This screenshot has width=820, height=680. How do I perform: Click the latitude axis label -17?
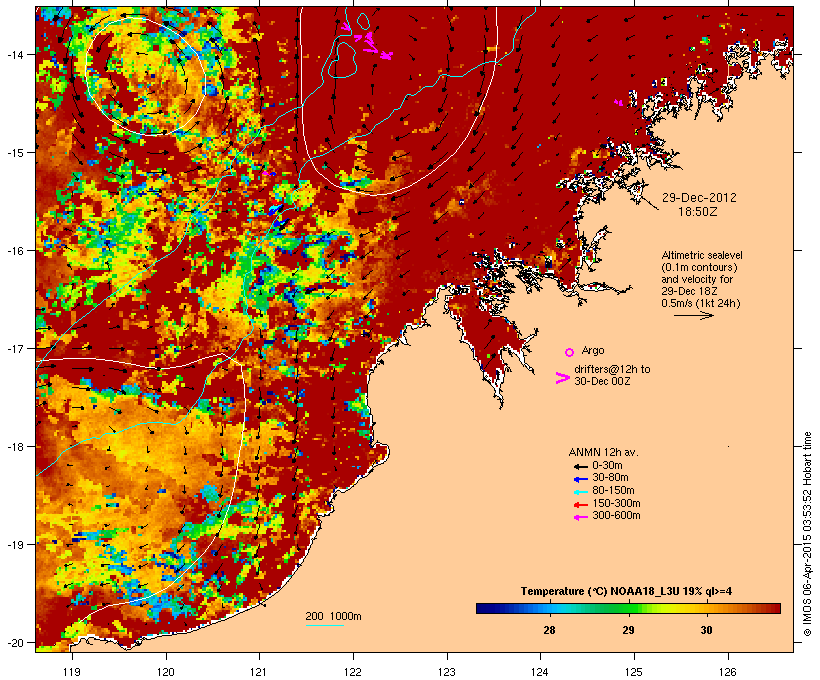pyautogui.click(x=15, y=348)
